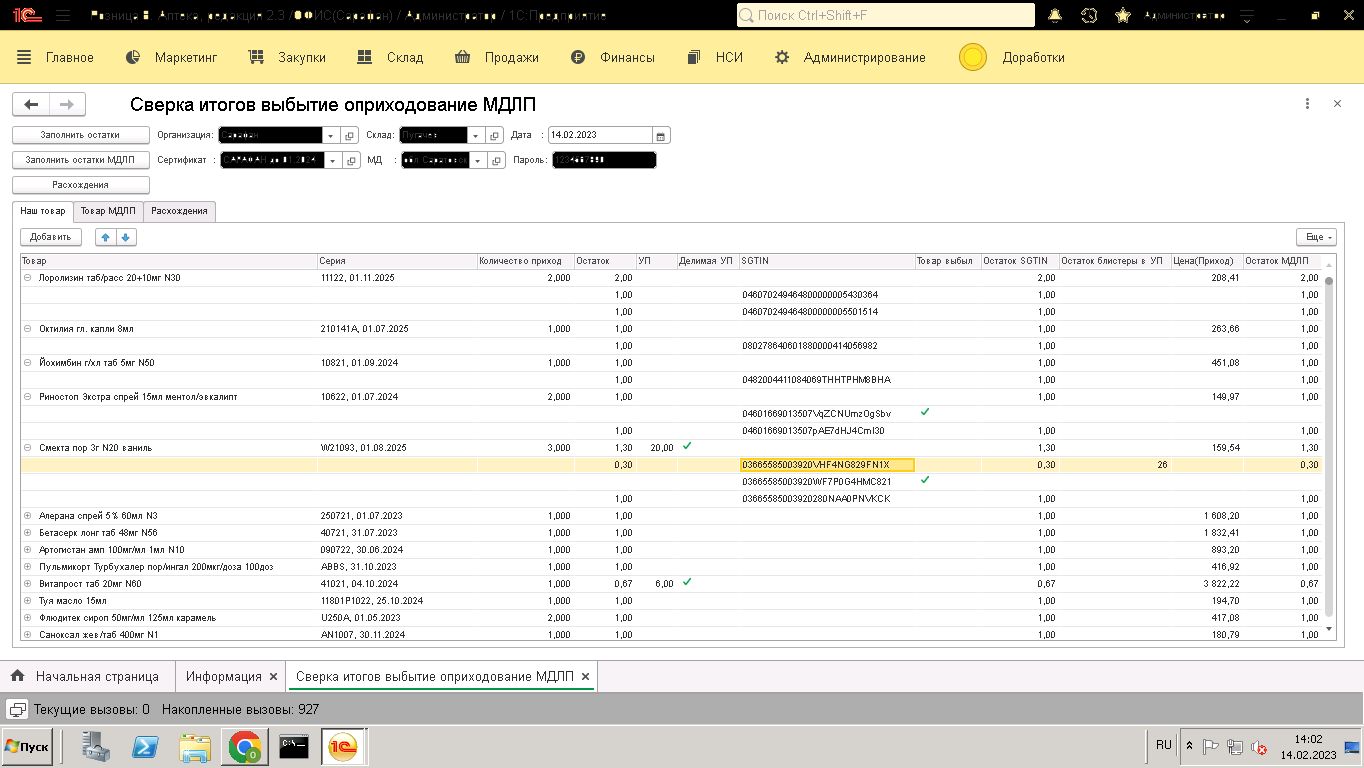
Task: Open the Склад section
Action: click(390, 58)
